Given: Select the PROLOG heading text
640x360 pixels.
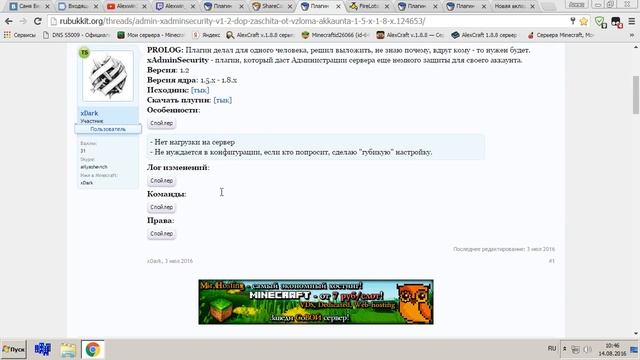Looking at the screenshot, I should tap(165, 50).
